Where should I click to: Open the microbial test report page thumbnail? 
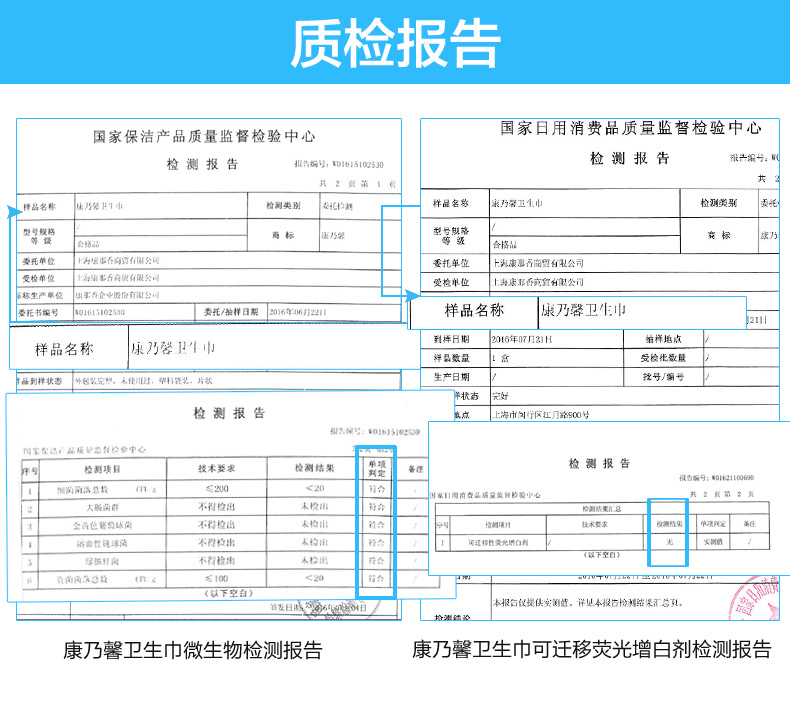click(x=209, y=369)
